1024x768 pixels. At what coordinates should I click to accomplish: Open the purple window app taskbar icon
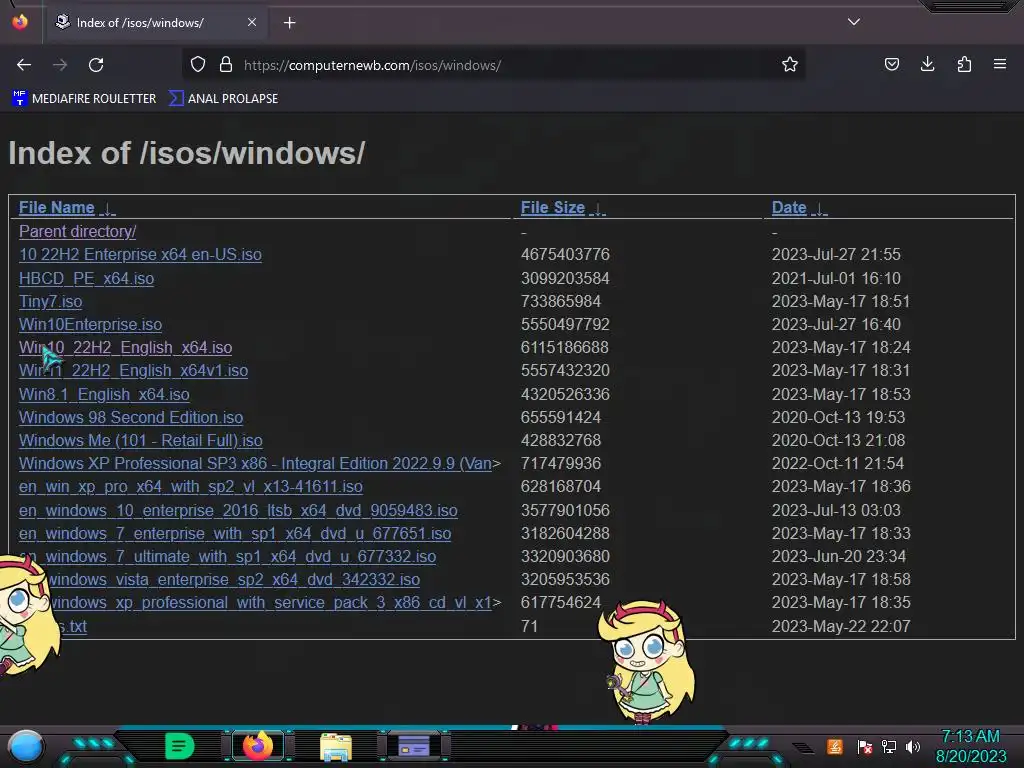[x=414, y=746]
